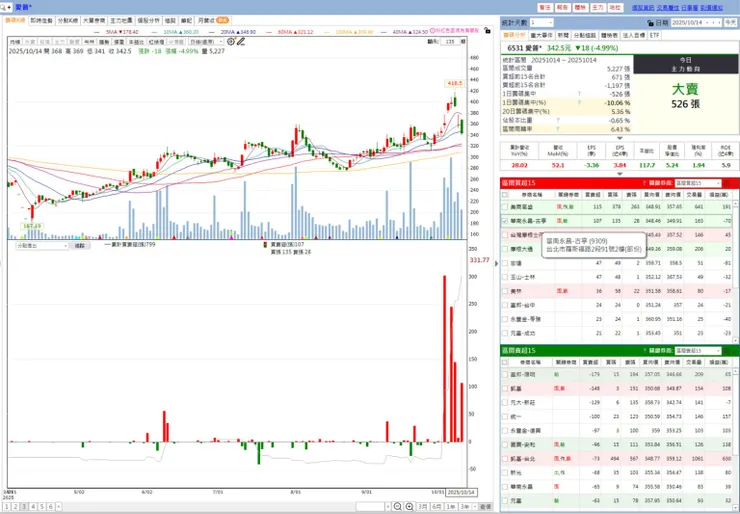The width and height of the screenshot is (740, 514).
Task: Click the red 主力 button at top
Action: (597, 8)
